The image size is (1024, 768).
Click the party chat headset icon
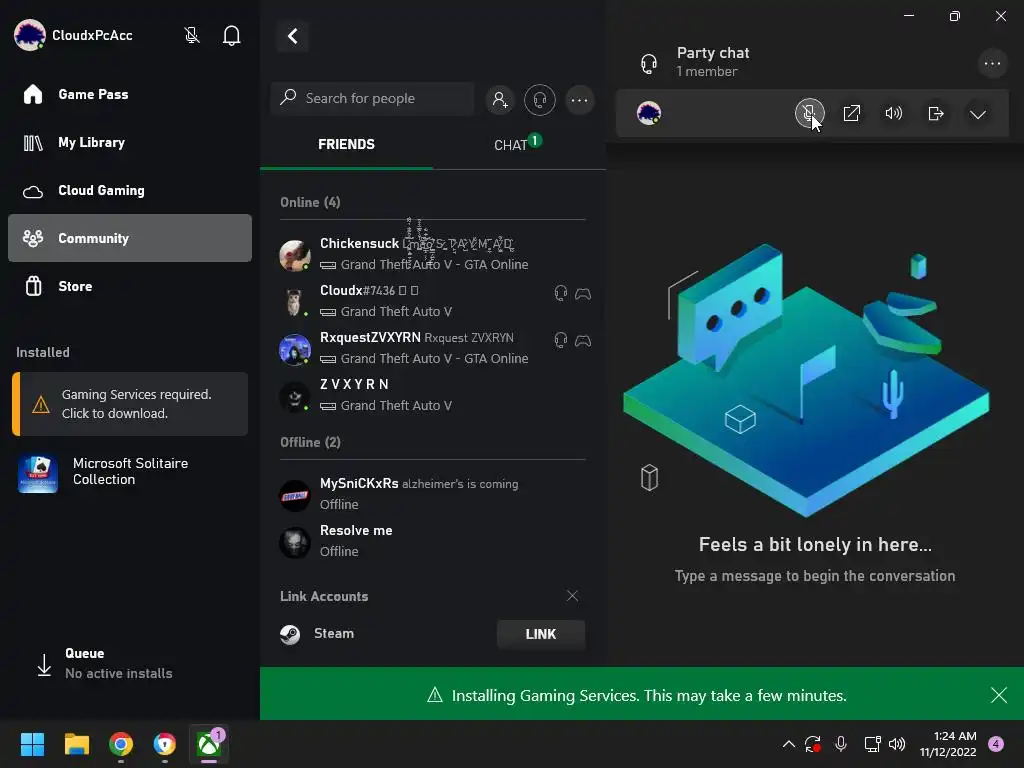pyautogui.click(x=648, y=63)
